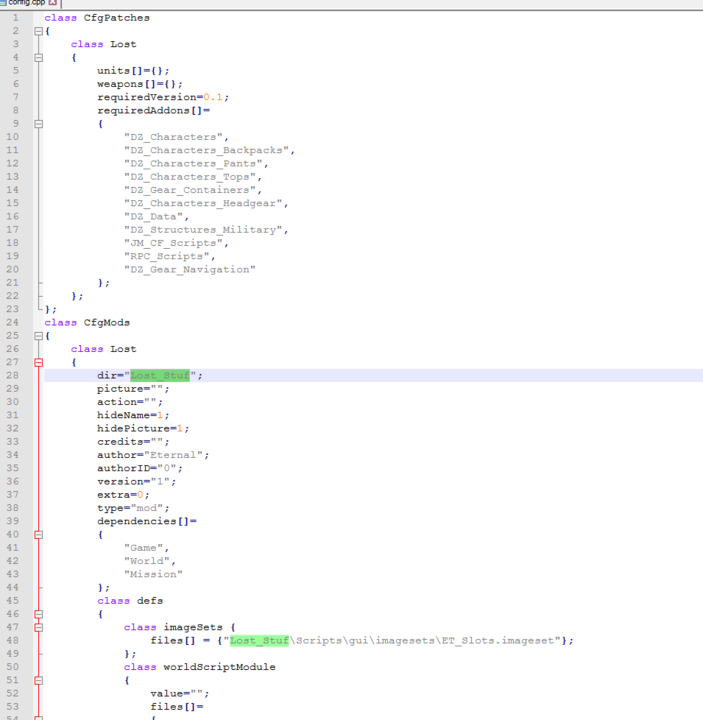
Task: Click on 'value="";' at line 52
Action: (x=180, y=693)
